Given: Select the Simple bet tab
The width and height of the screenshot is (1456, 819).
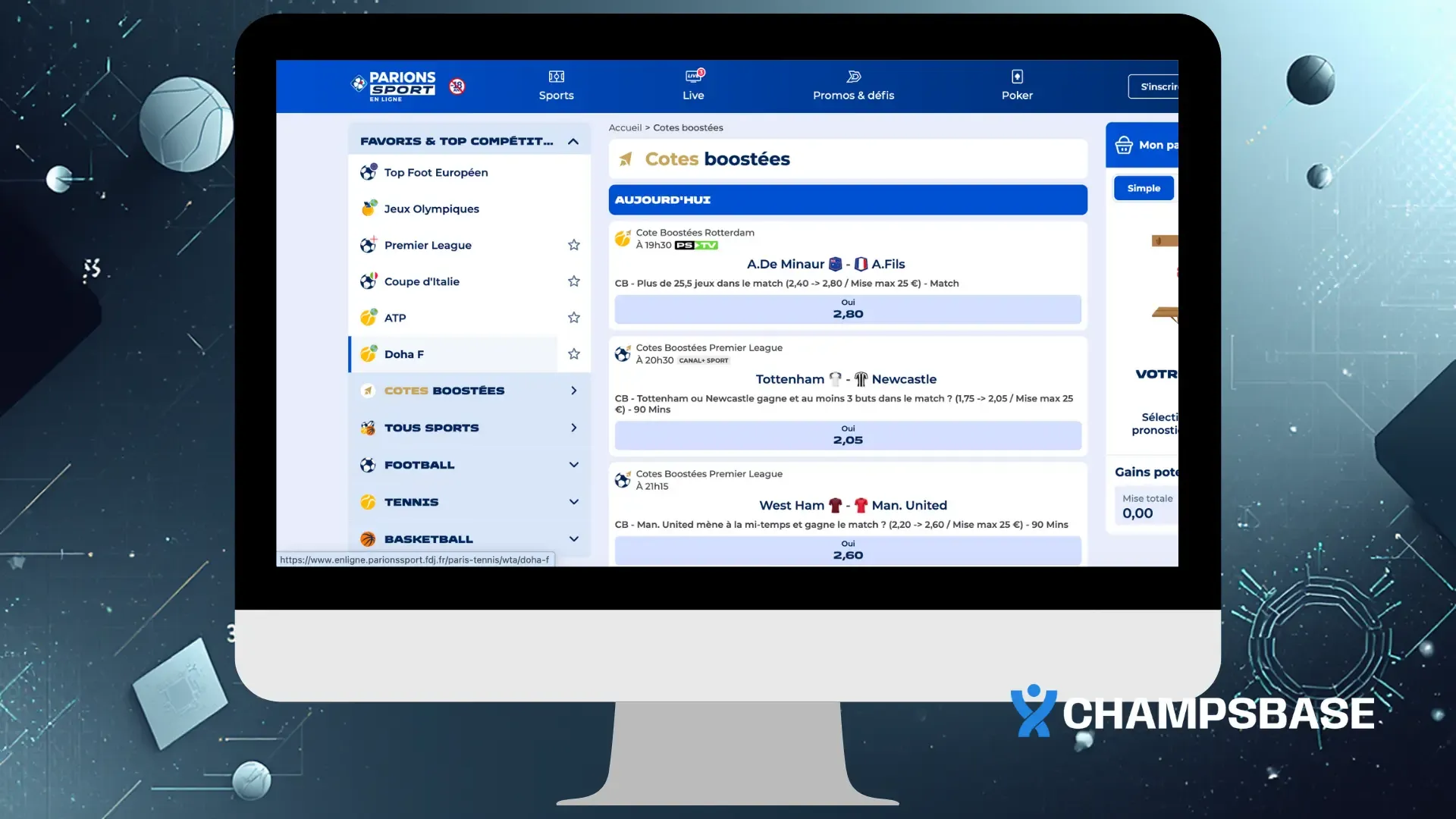Looking at the screenshot, I should pyautogui.click(x=1144, y=188).
